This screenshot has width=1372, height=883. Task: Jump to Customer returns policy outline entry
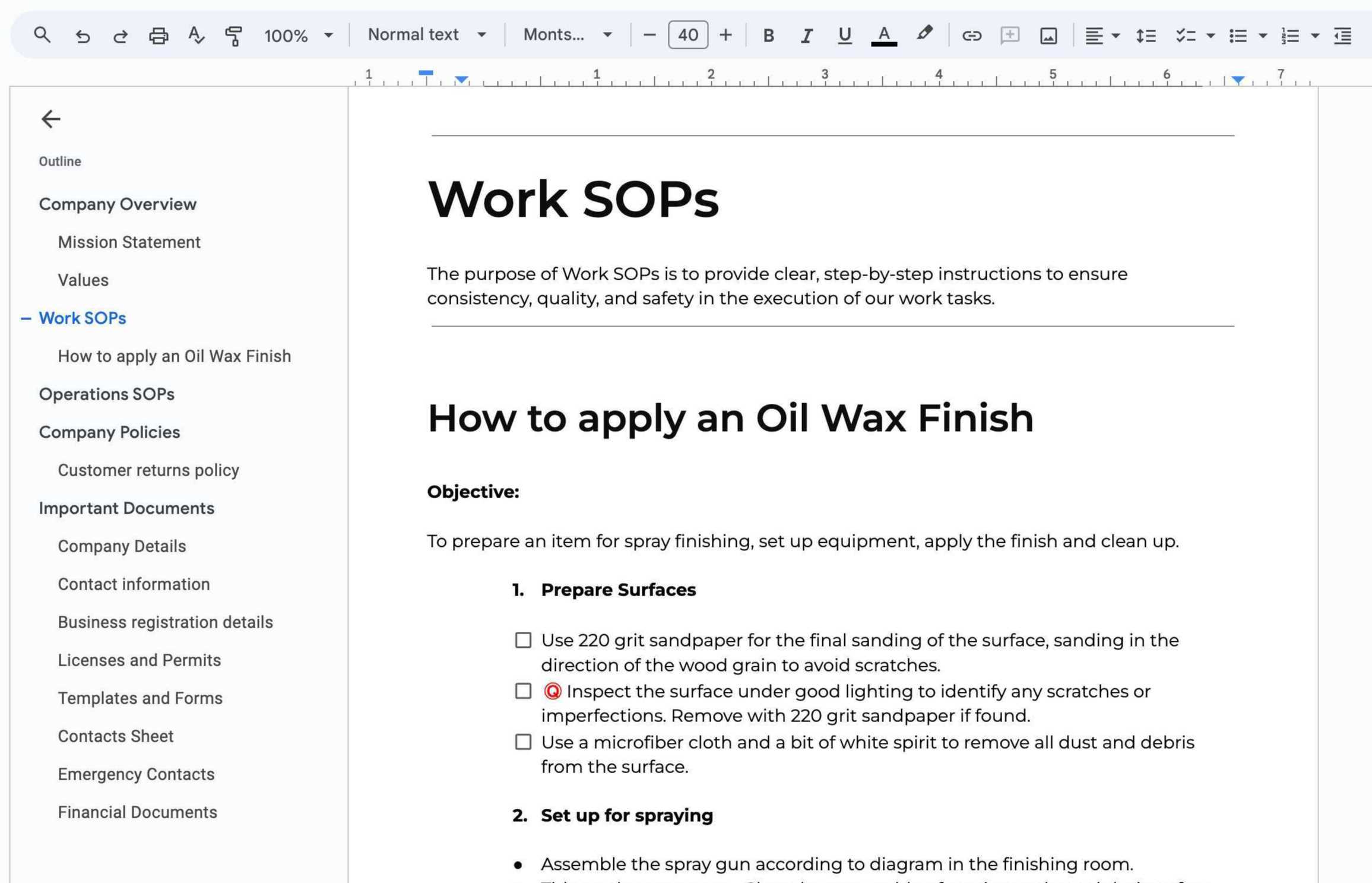coord(148,470)
